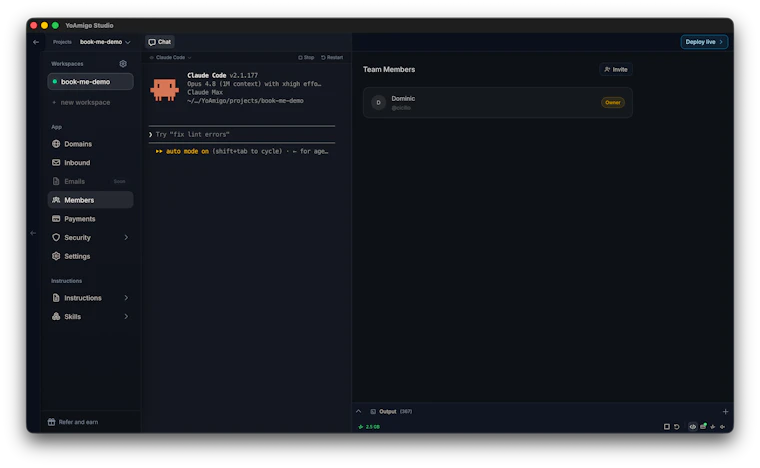The width and height of the screenshot is (760, 468).
Task: Click the Claude Max plan text
Action: [x=205, y=93]
